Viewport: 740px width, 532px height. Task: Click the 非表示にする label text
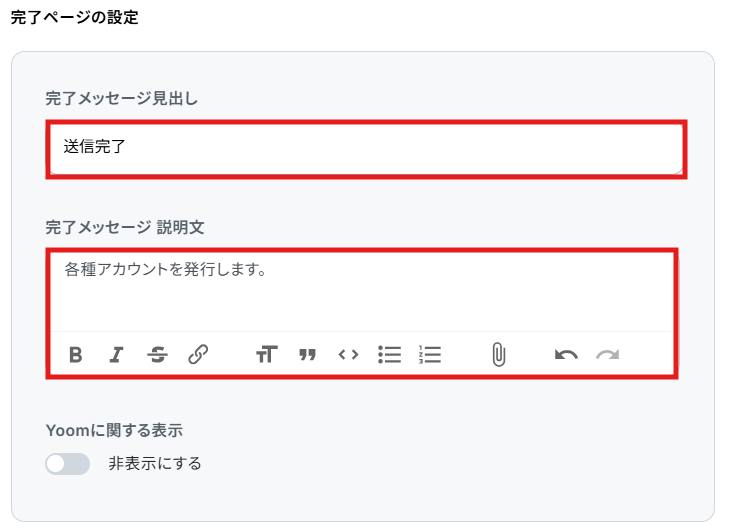pos(155,464)
